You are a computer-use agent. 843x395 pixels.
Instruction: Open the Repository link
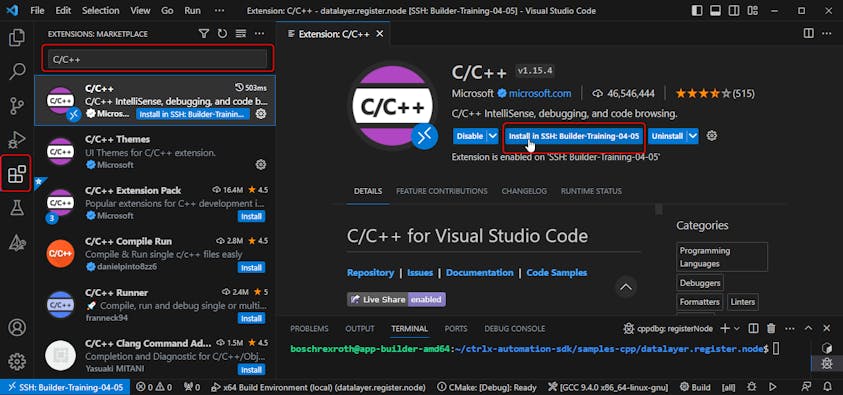tap(370, 272)
